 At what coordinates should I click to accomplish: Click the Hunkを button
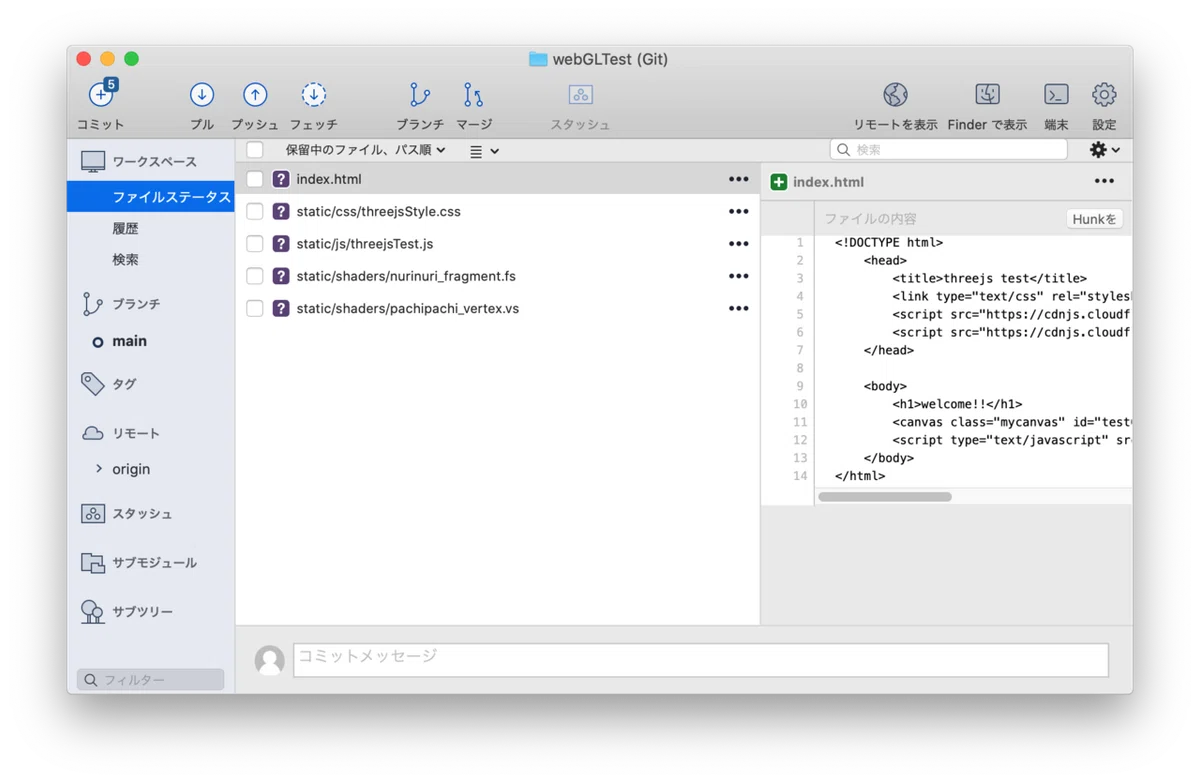pyautogui.click(x=1094, y=219)
